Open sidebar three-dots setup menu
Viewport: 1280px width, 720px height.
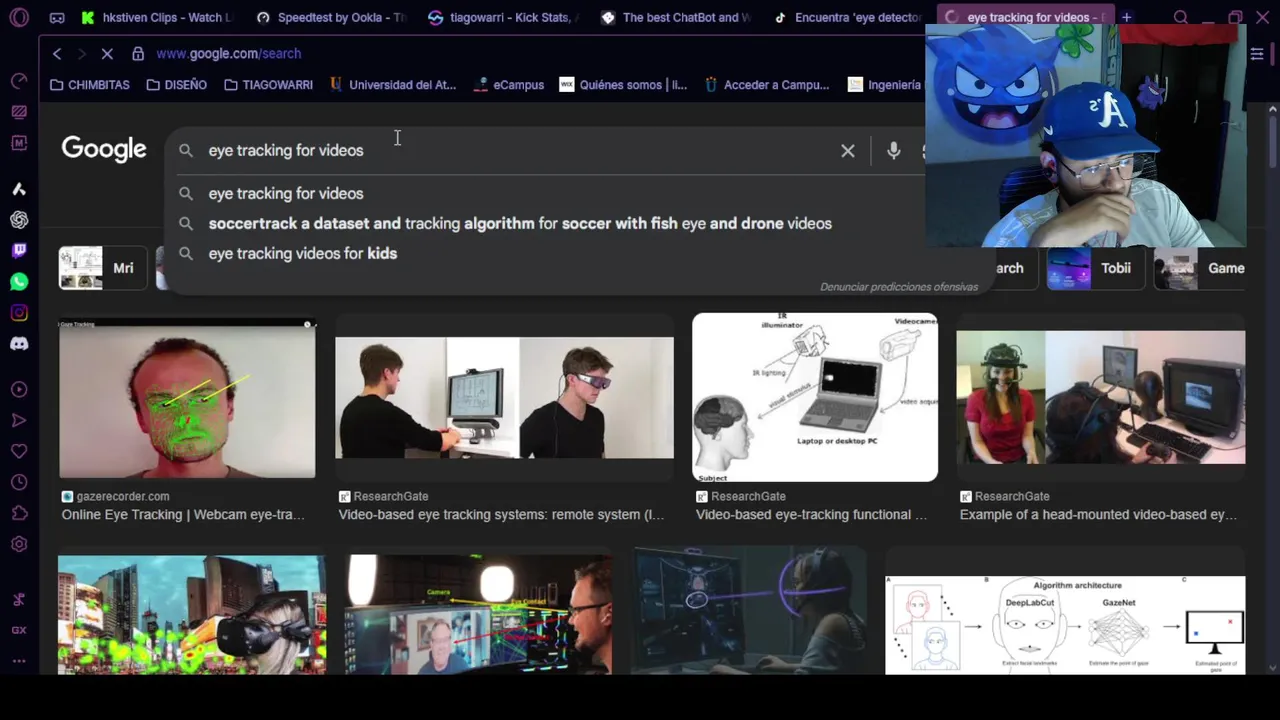[19, 661]
